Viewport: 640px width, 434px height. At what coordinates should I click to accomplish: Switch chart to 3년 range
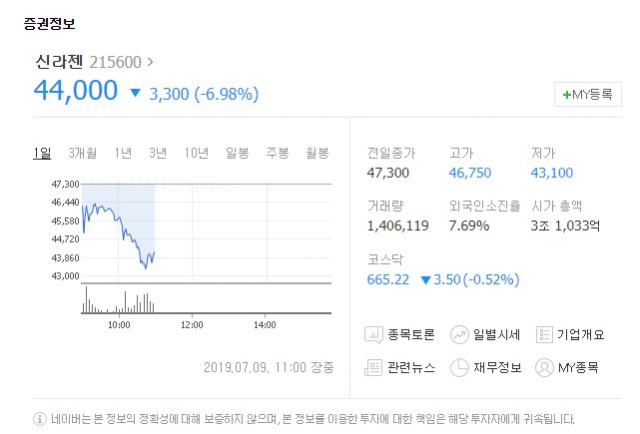(x=157, y=153)
